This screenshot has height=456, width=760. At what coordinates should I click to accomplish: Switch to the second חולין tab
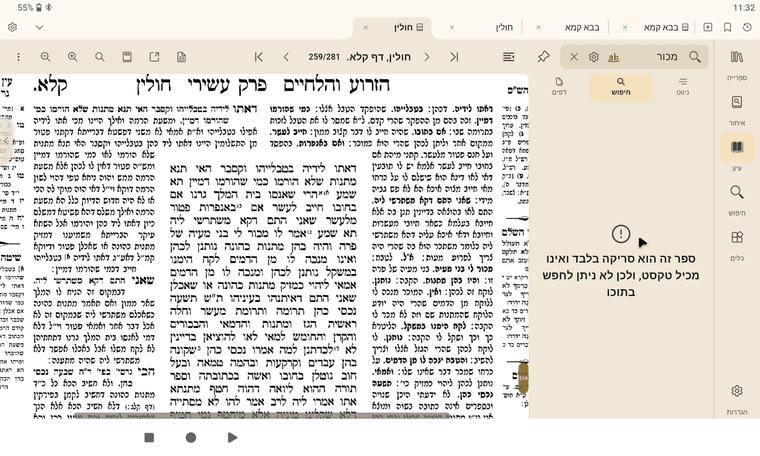[x=504, y=27]
